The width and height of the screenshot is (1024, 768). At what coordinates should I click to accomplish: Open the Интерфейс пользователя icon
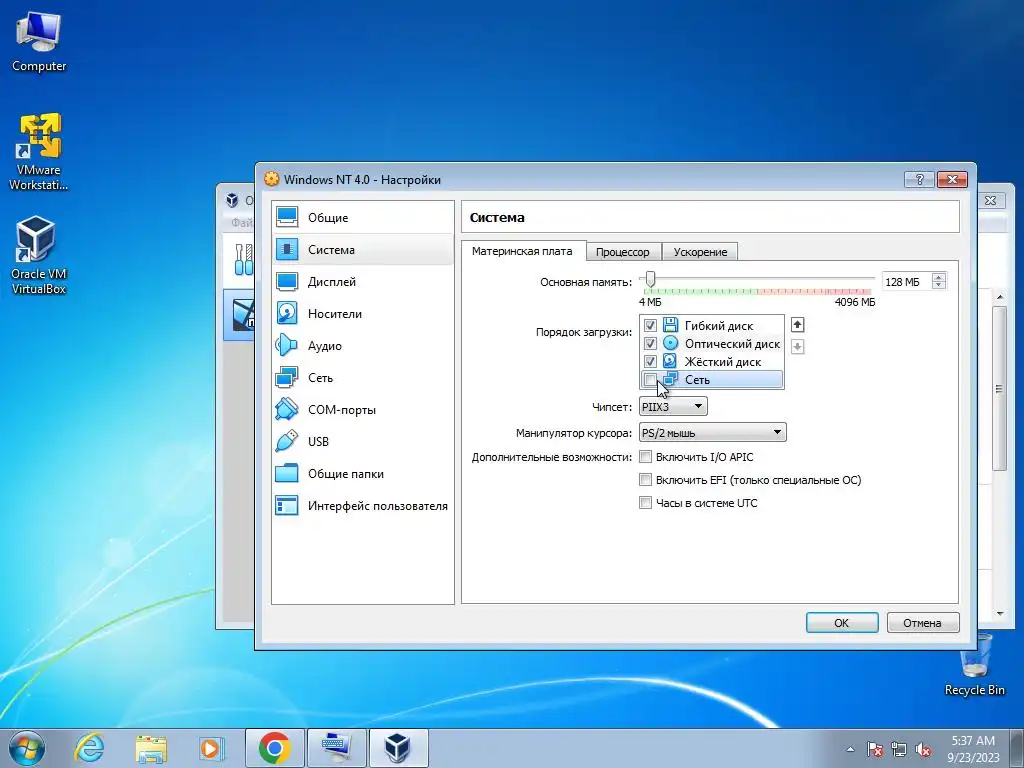click(x=287, y=505)
